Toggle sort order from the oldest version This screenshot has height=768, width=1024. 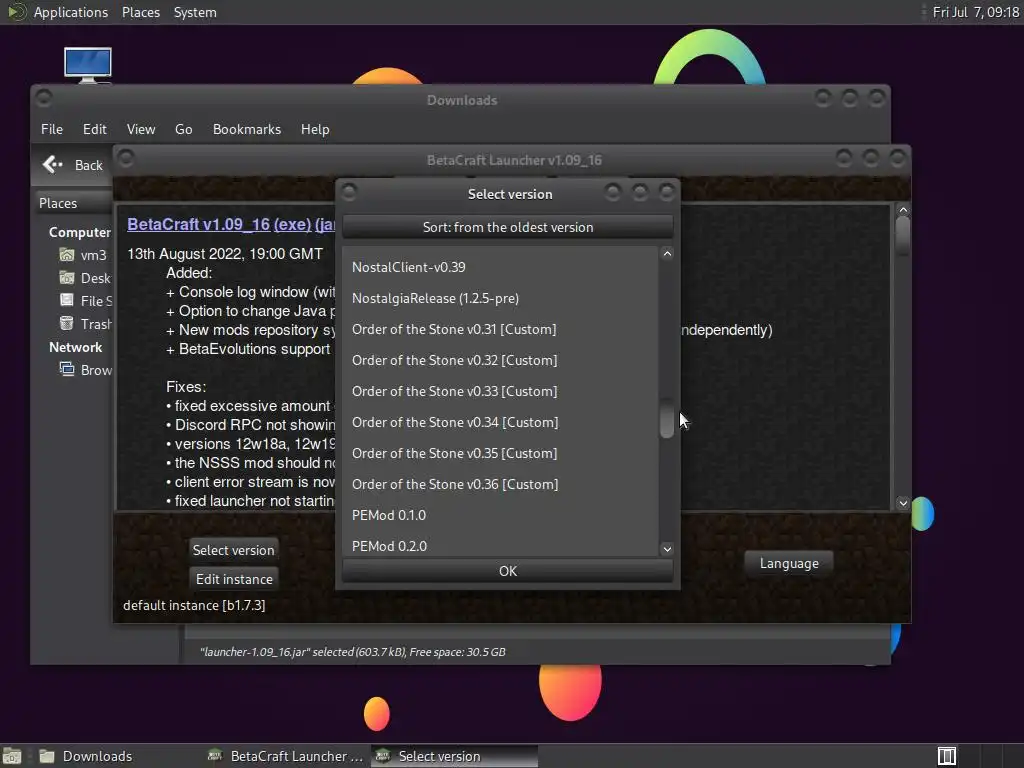[507, 227]
